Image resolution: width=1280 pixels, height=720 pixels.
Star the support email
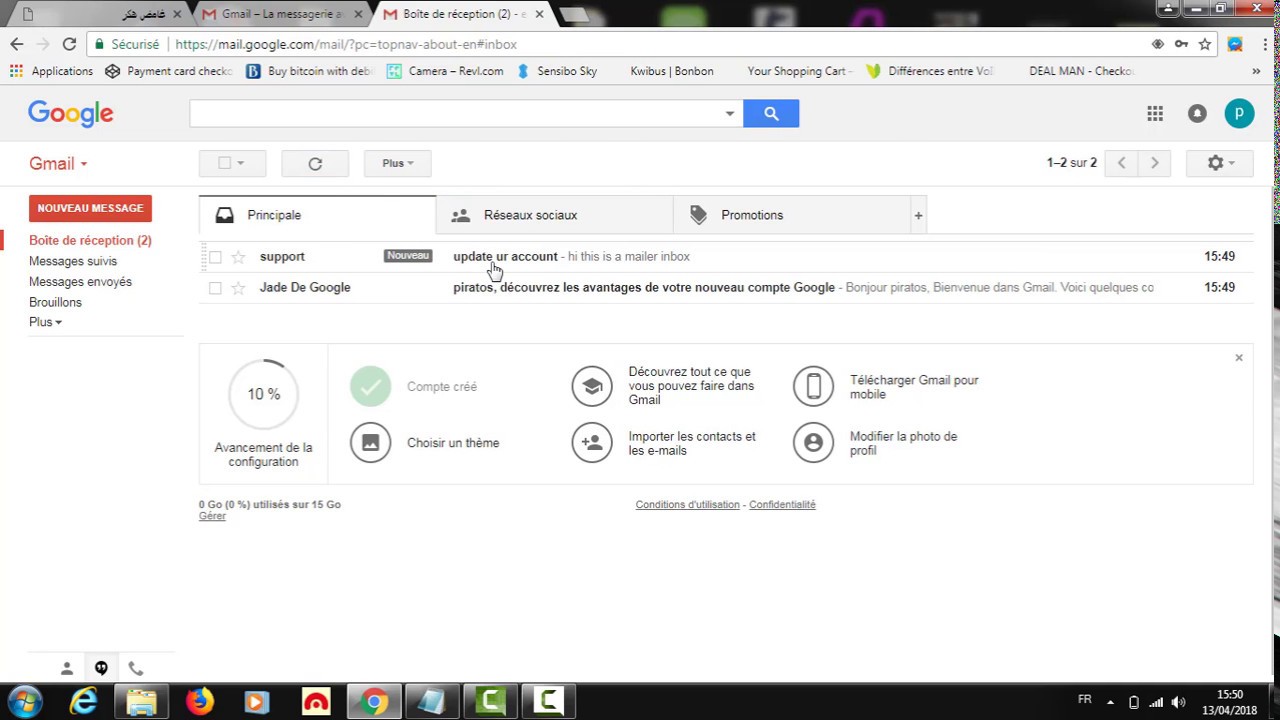pos(238,257)
